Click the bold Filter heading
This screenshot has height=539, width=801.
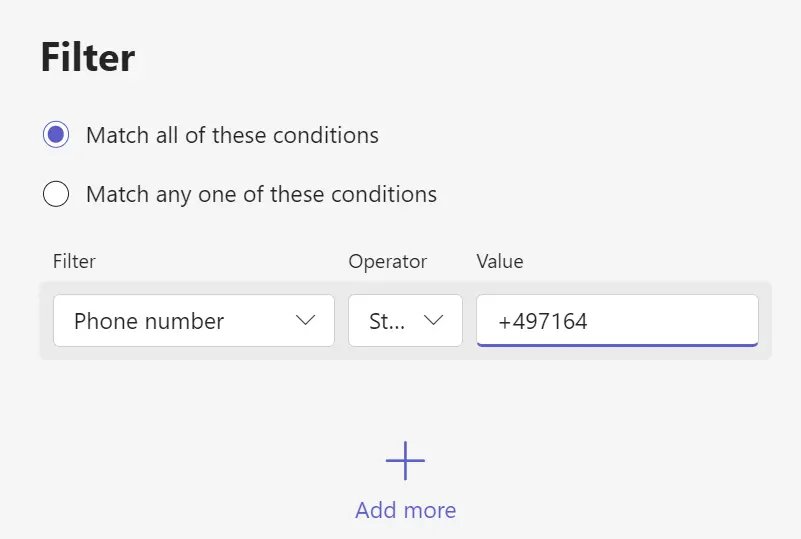click(88, 57)
